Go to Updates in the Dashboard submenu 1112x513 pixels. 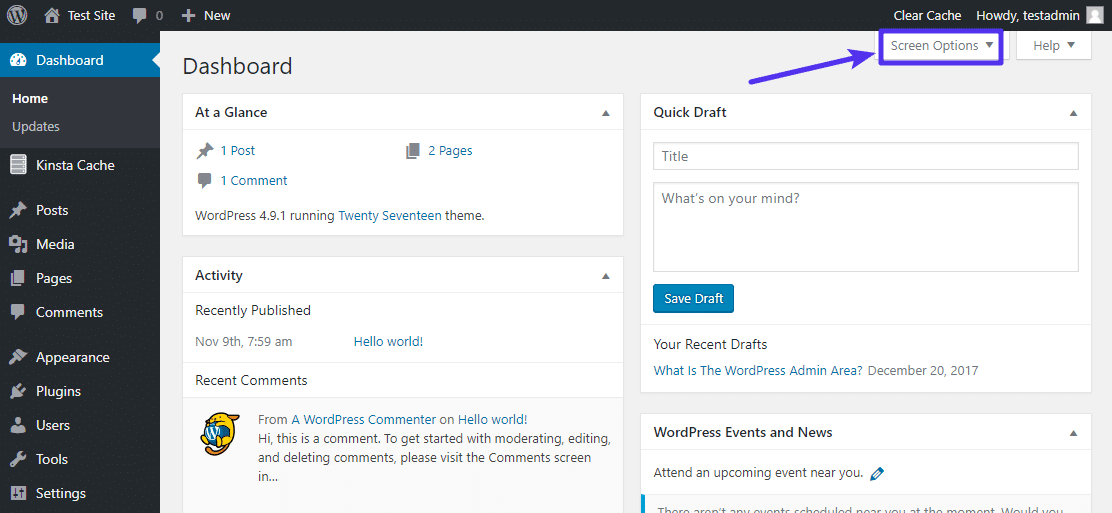[36, 127]
